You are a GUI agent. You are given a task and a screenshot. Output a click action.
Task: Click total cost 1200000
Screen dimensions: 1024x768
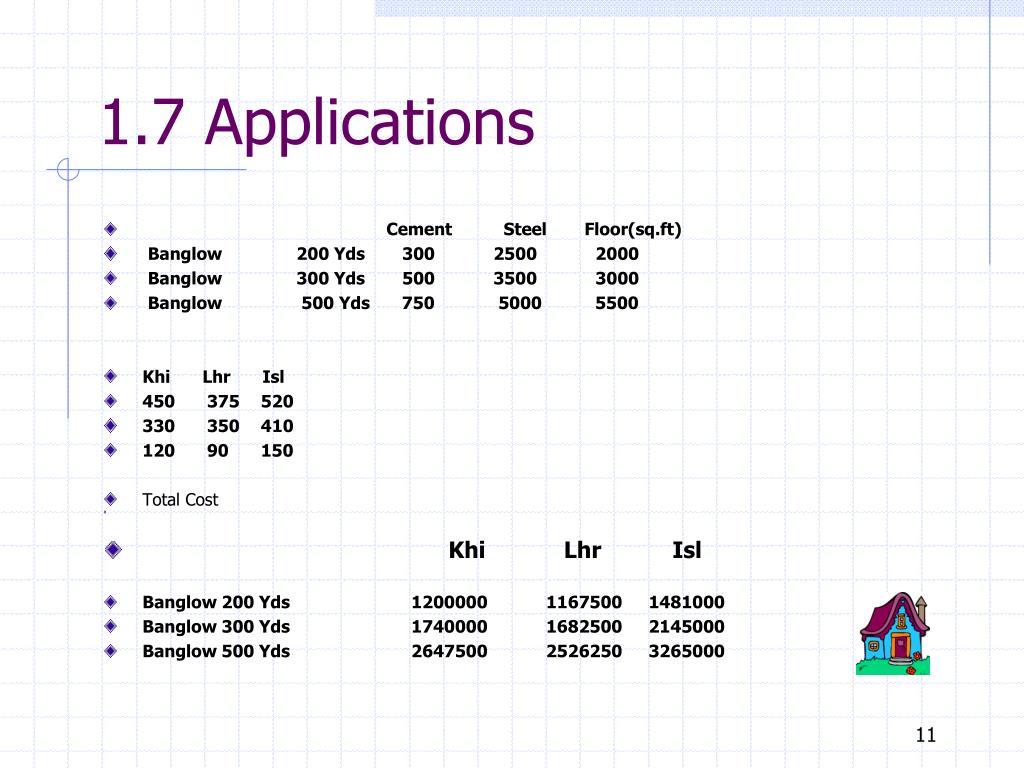[449, 602]
